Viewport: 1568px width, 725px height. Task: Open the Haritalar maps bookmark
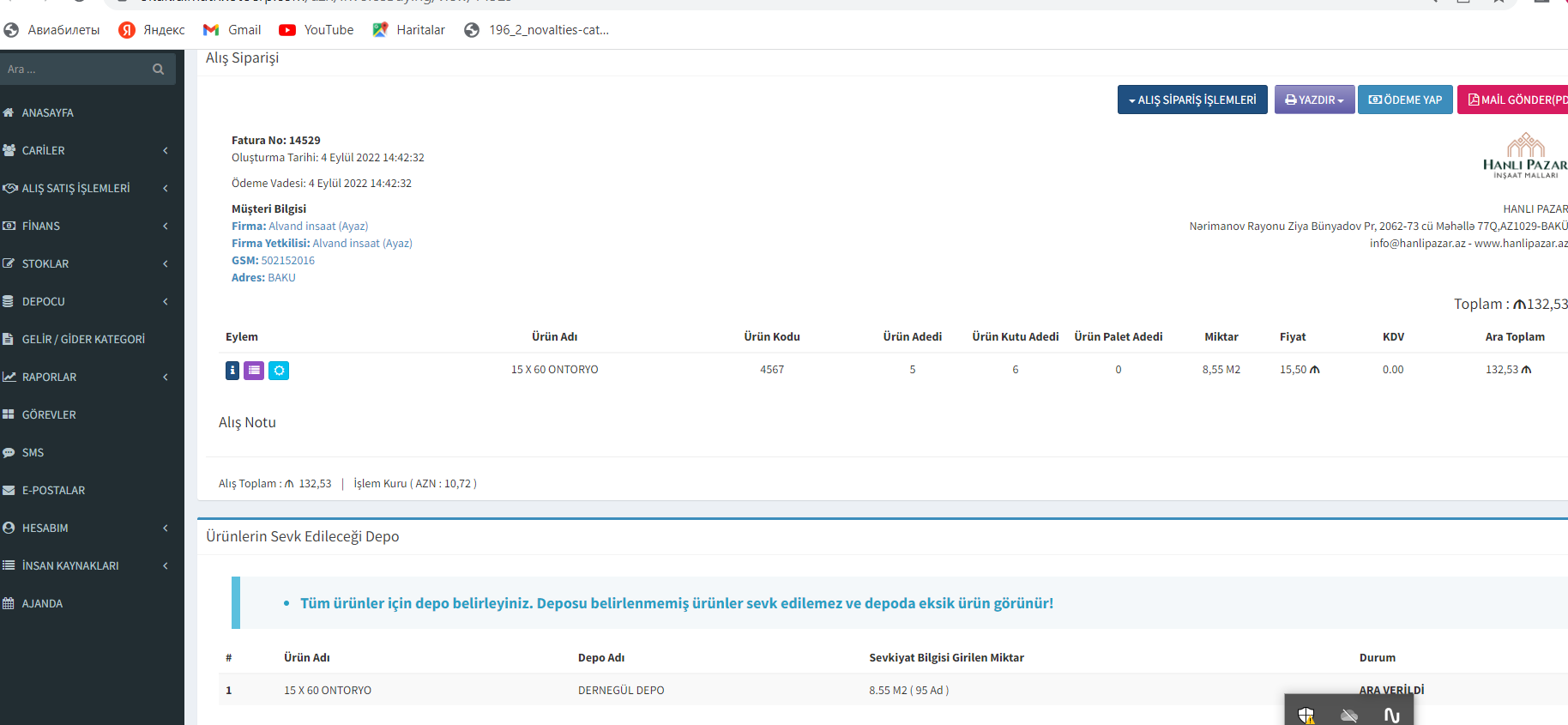[x=409, y=30]
